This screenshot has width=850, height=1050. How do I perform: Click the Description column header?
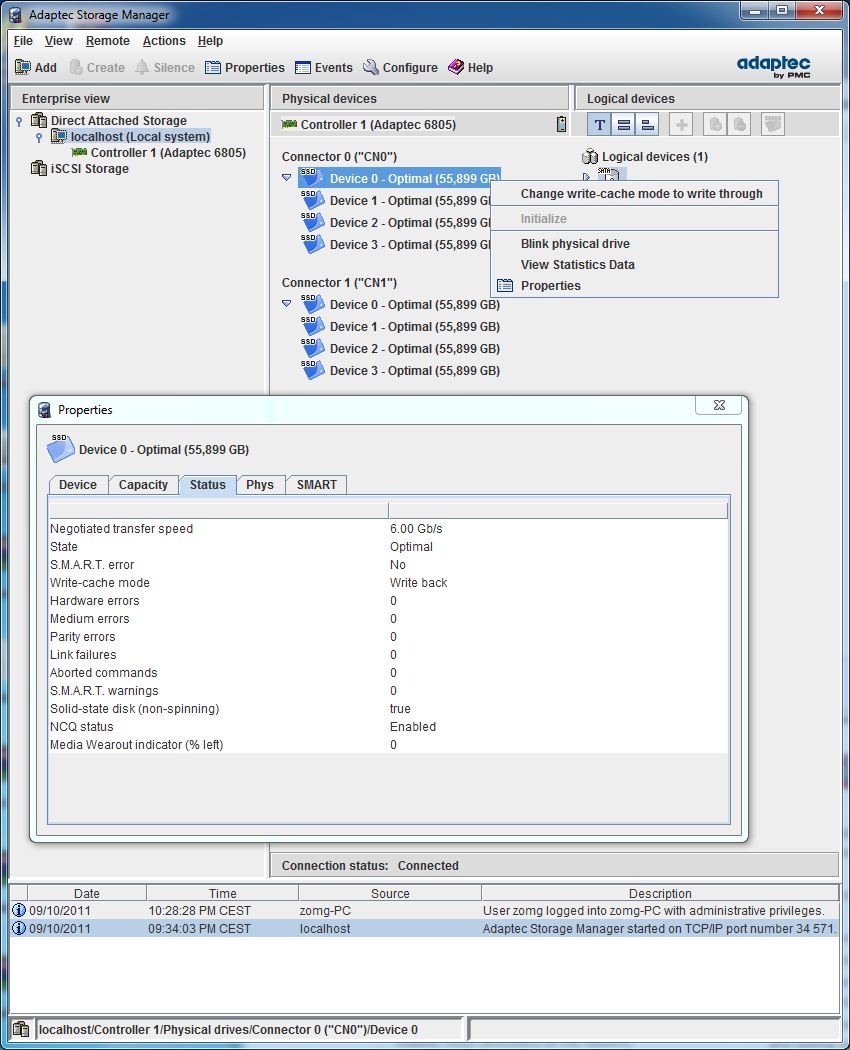(660, 893)
